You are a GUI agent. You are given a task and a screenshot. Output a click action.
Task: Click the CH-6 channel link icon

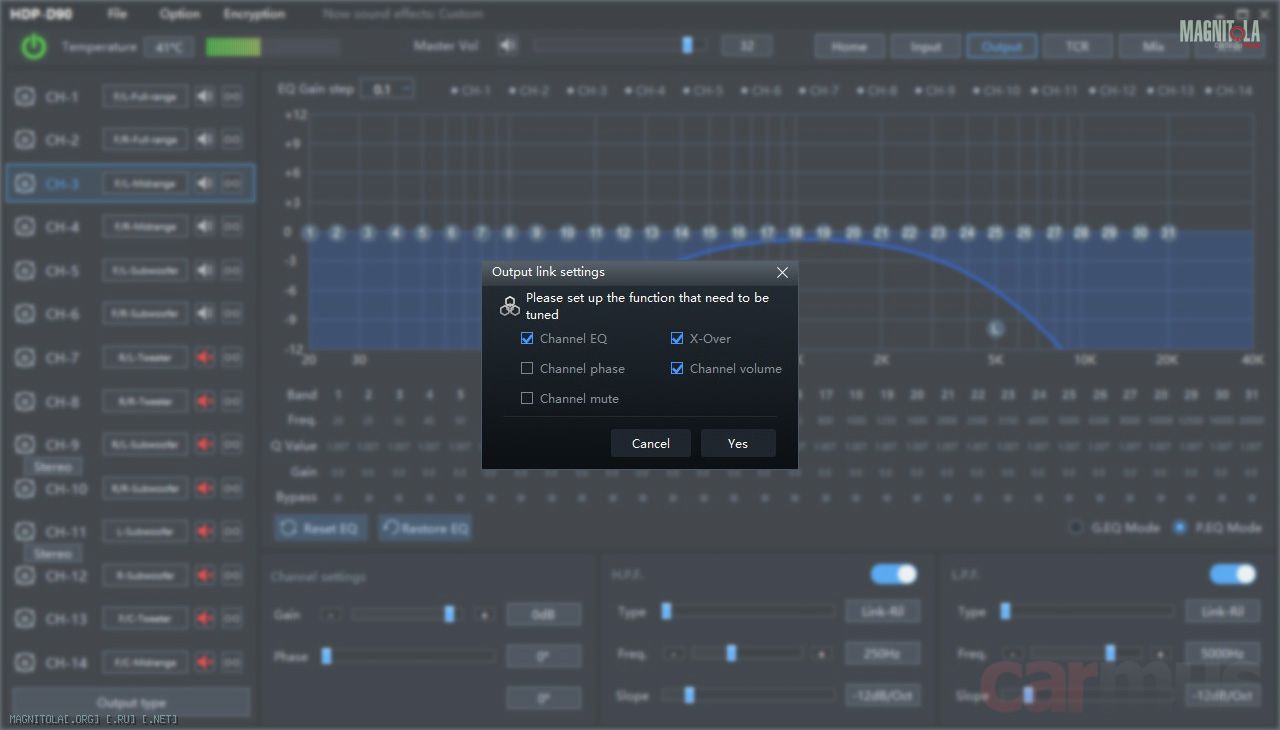[232, 314]
